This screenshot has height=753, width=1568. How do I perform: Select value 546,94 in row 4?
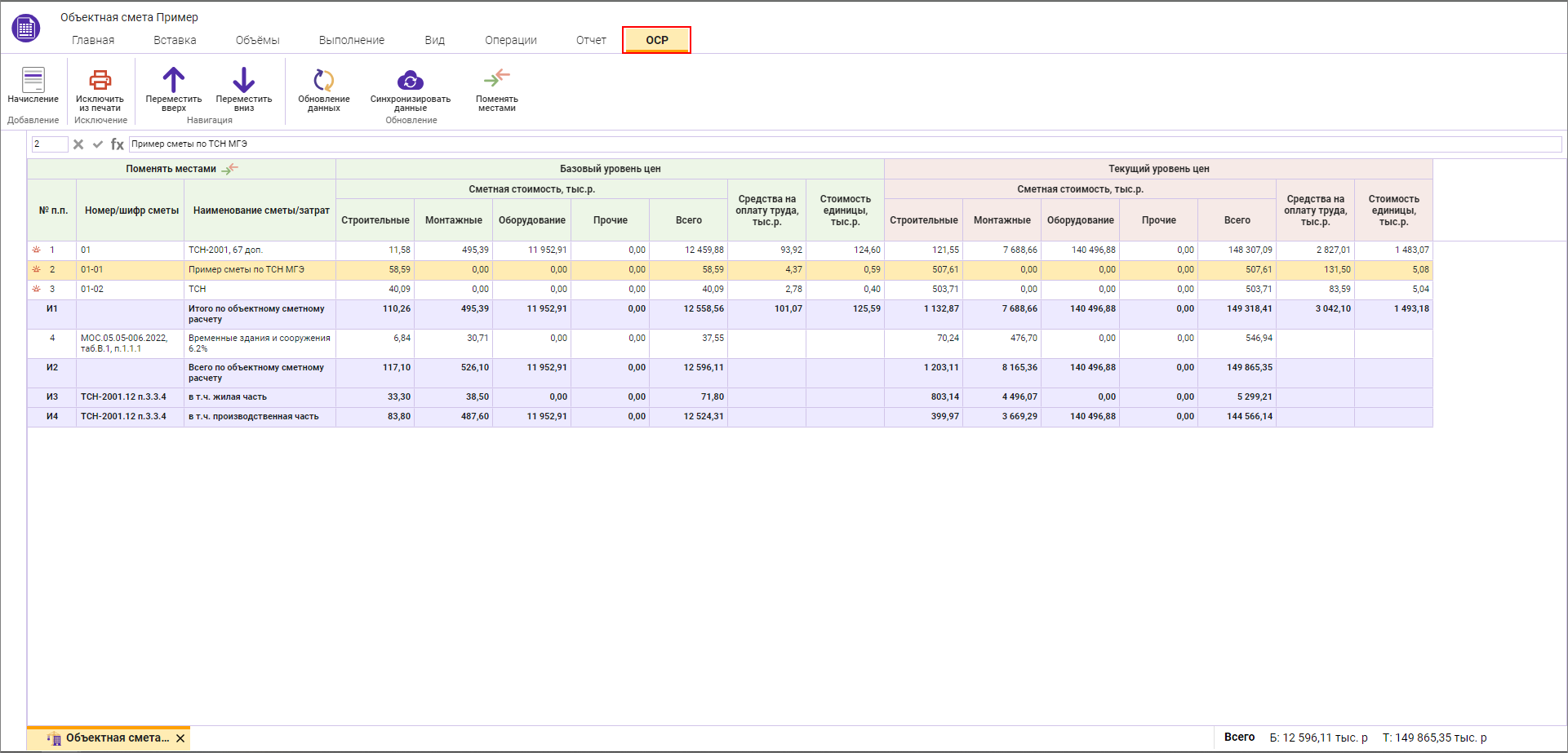click(1237, 343)
